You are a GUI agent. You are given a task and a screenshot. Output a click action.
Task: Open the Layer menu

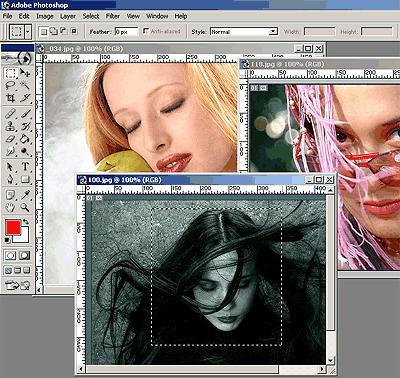(68, 16)
